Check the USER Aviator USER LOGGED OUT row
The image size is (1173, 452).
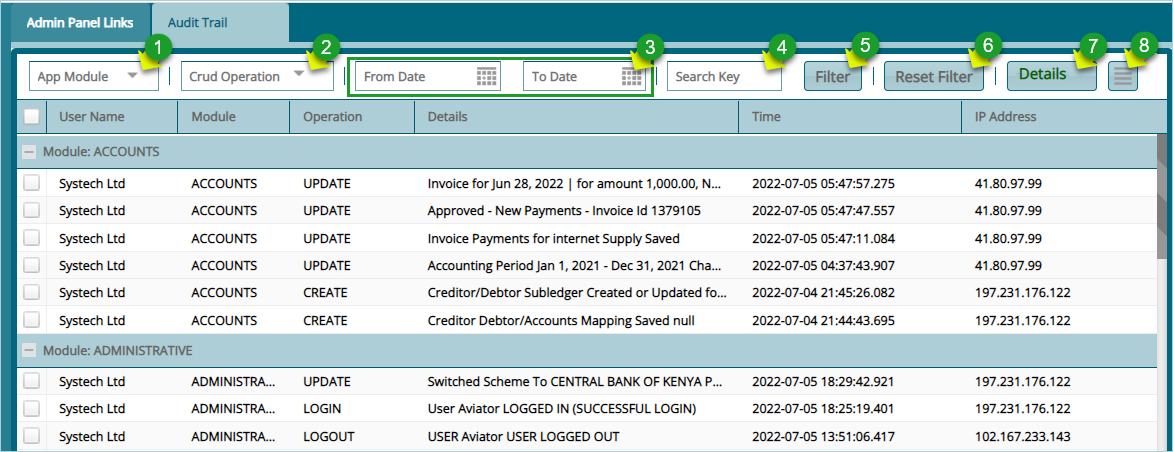[x=31, y=436]
